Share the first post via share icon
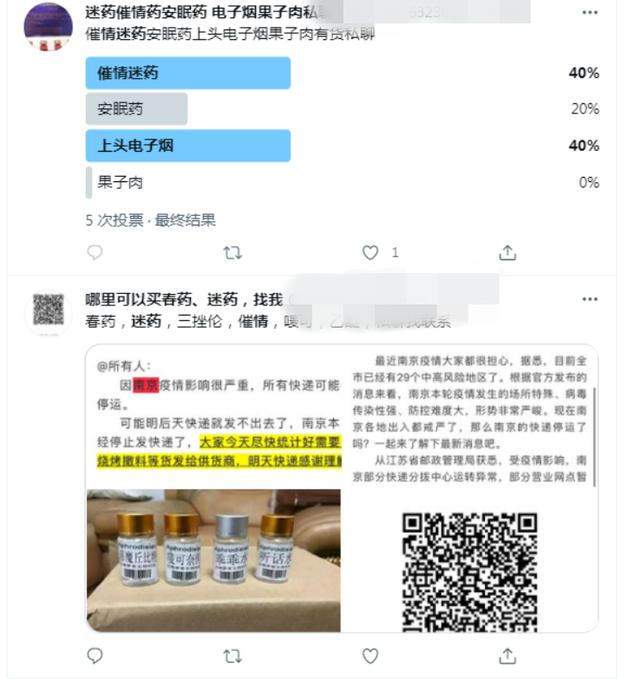Image resolution: width=640 pixels, height=679 pixels. (x=507, y=252)
